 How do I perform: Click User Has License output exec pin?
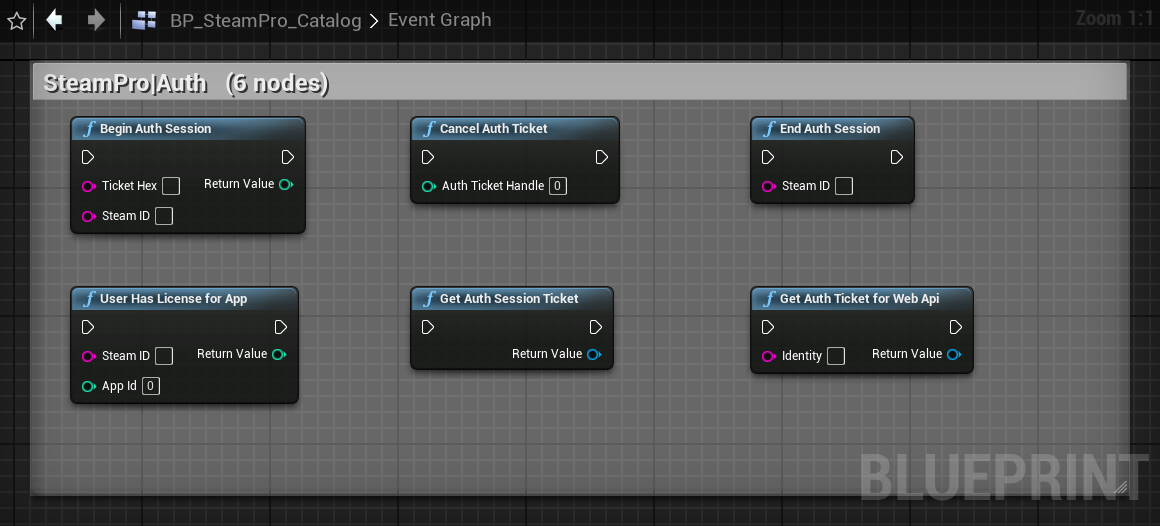tap(280, 327)
